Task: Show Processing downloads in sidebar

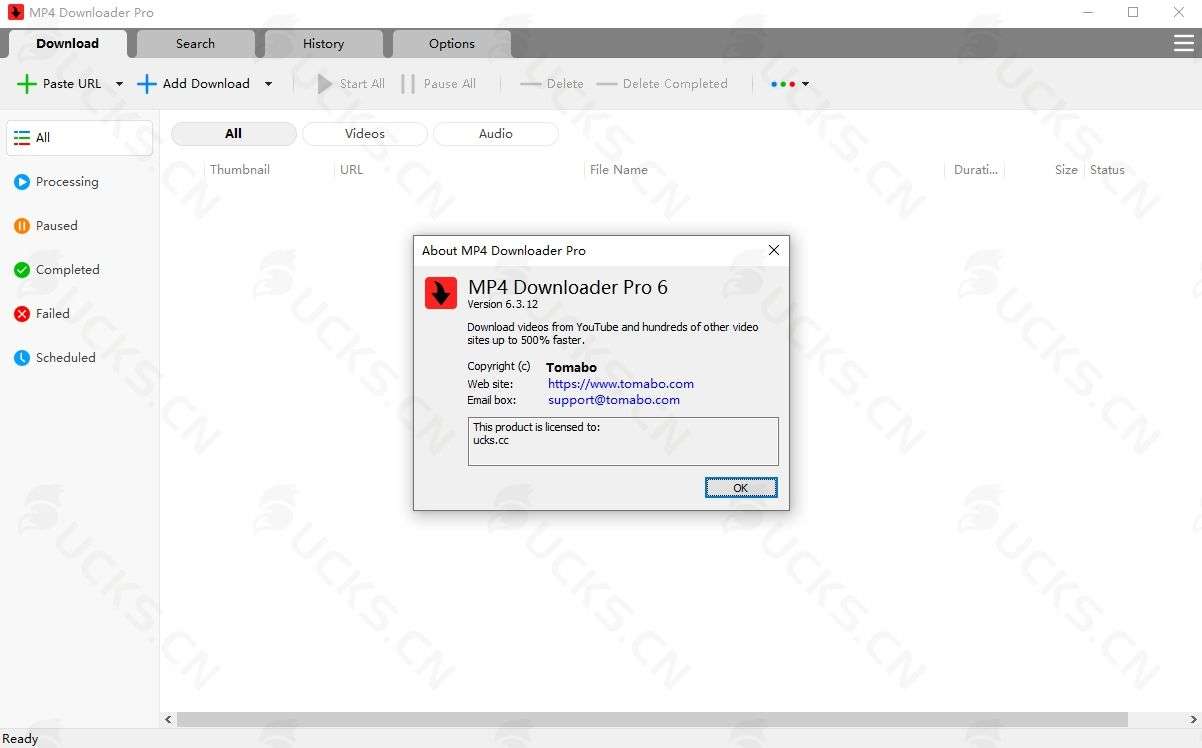Action: pos(80,182)
